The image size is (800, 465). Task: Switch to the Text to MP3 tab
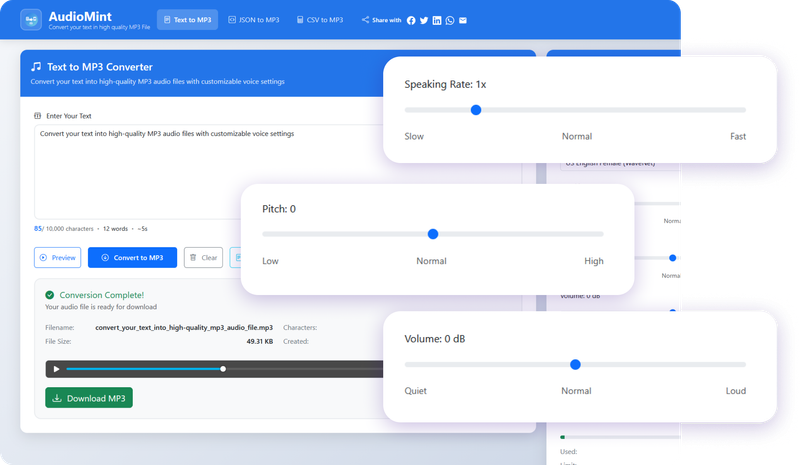[187, 20]
